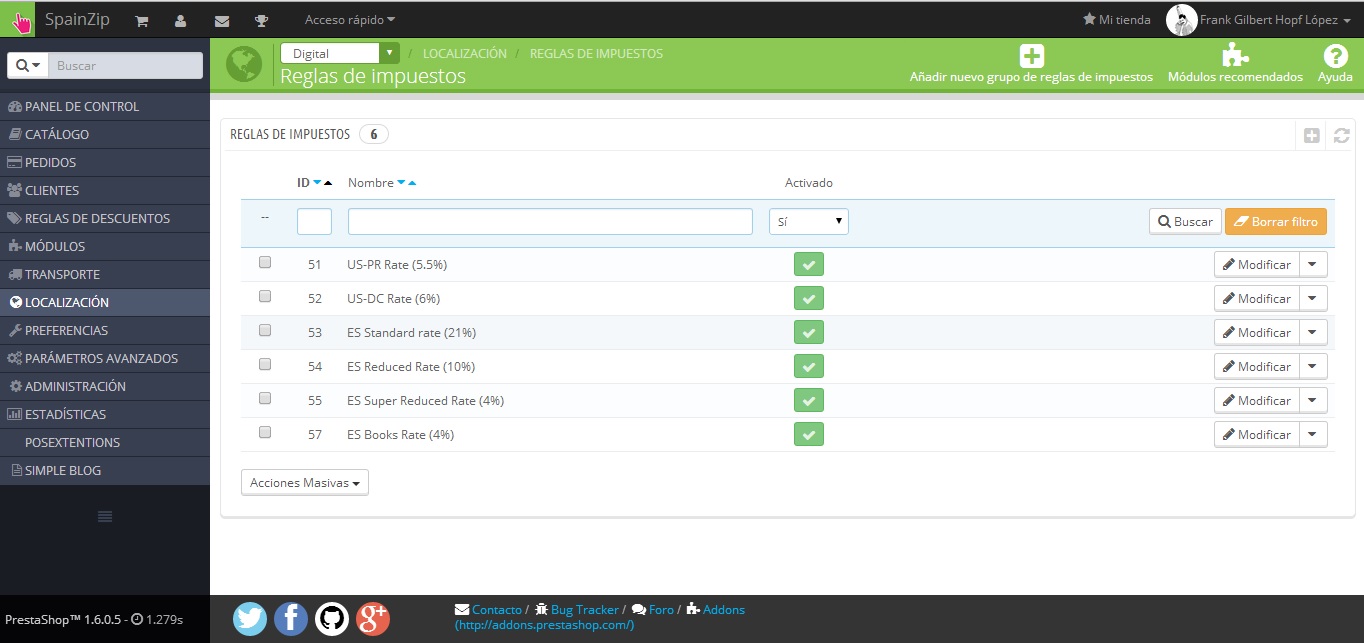Image resolution: width=1364 pixels, height=643 pixels.
Task: Toggle activated status for ES Books Rate (4%)
Action: [x=808, y=434]
